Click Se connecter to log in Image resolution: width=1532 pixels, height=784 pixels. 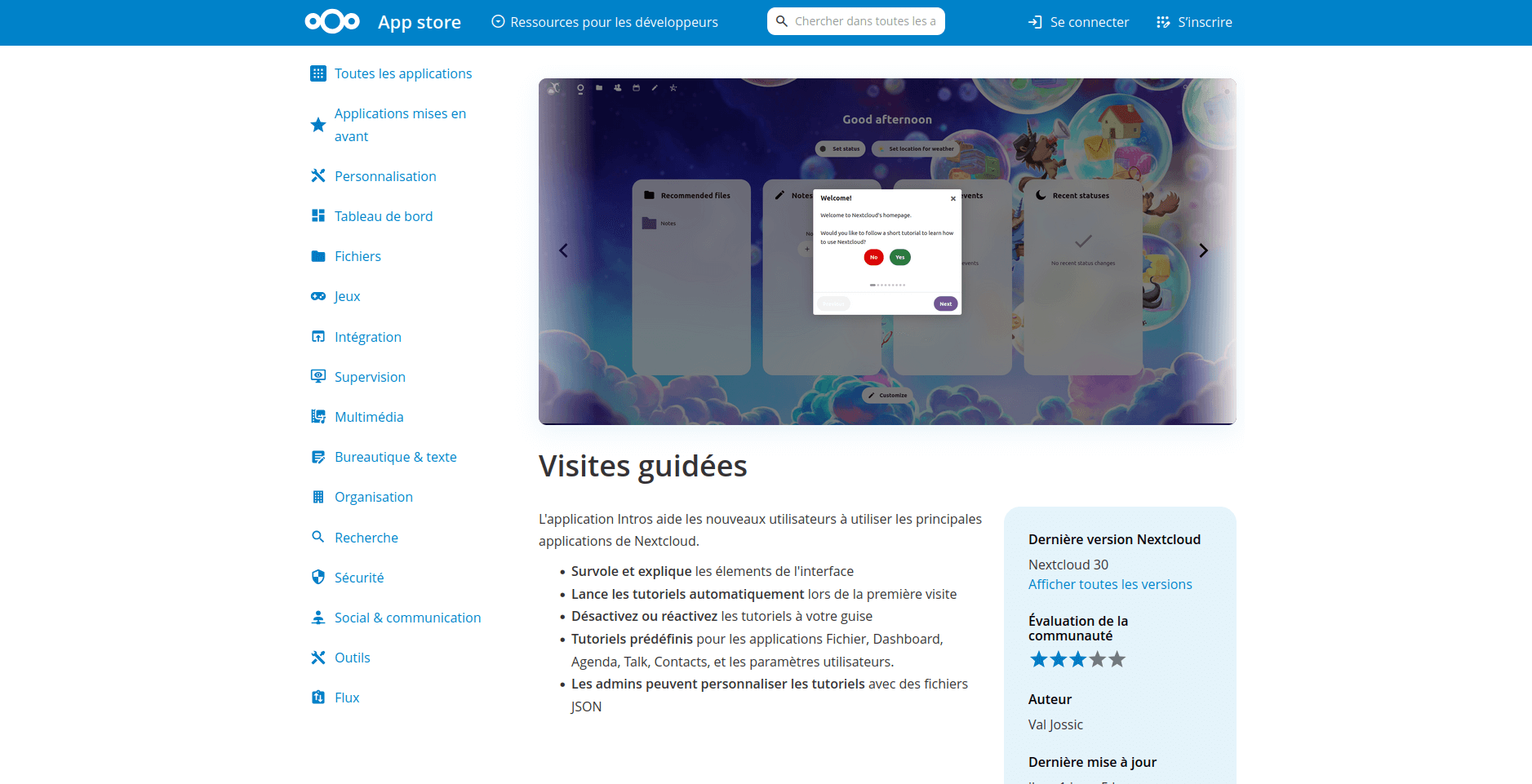[1079, 22]
